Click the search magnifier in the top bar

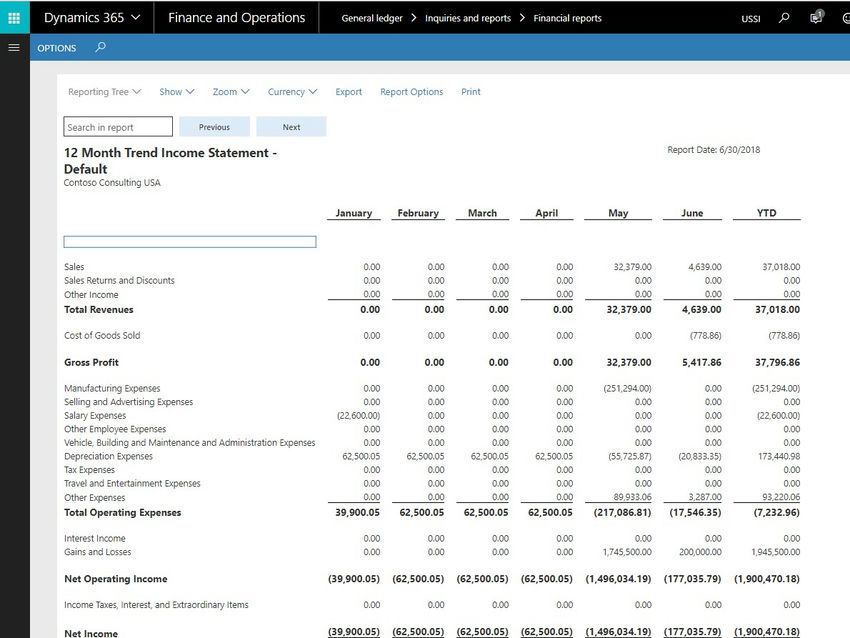783,16
